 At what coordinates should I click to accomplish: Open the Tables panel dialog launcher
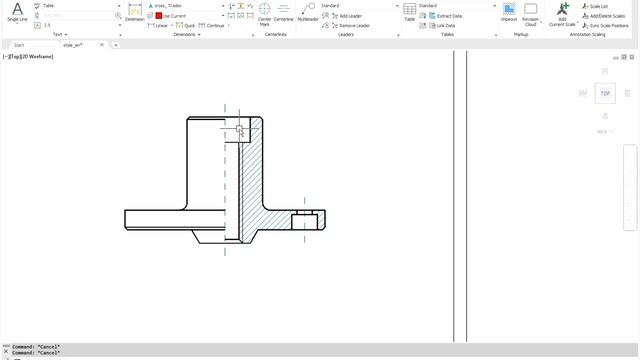click(x=496, y=36)
